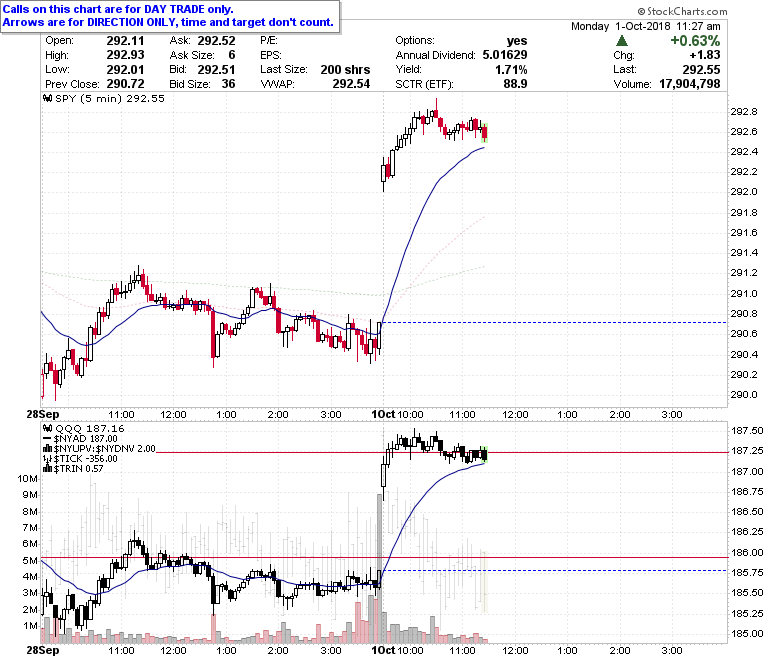The height and width of the screenshot is (659, 780).
Task: Click the green up-triangle change indicator
Action: (x=622, y=41)
